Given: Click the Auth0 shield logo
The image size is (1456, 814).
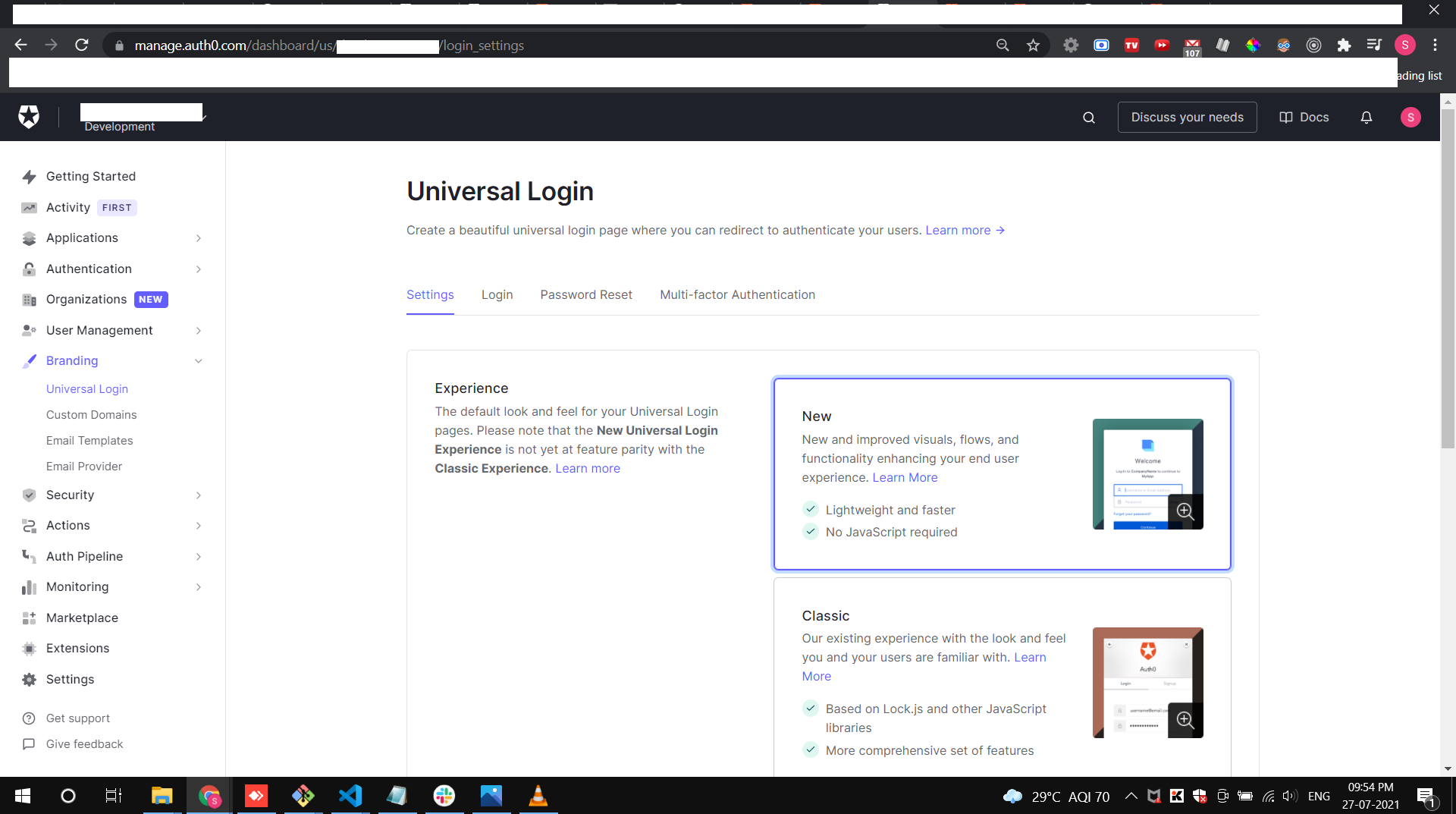Looking at the screenshot, I should tap(29, 117).
